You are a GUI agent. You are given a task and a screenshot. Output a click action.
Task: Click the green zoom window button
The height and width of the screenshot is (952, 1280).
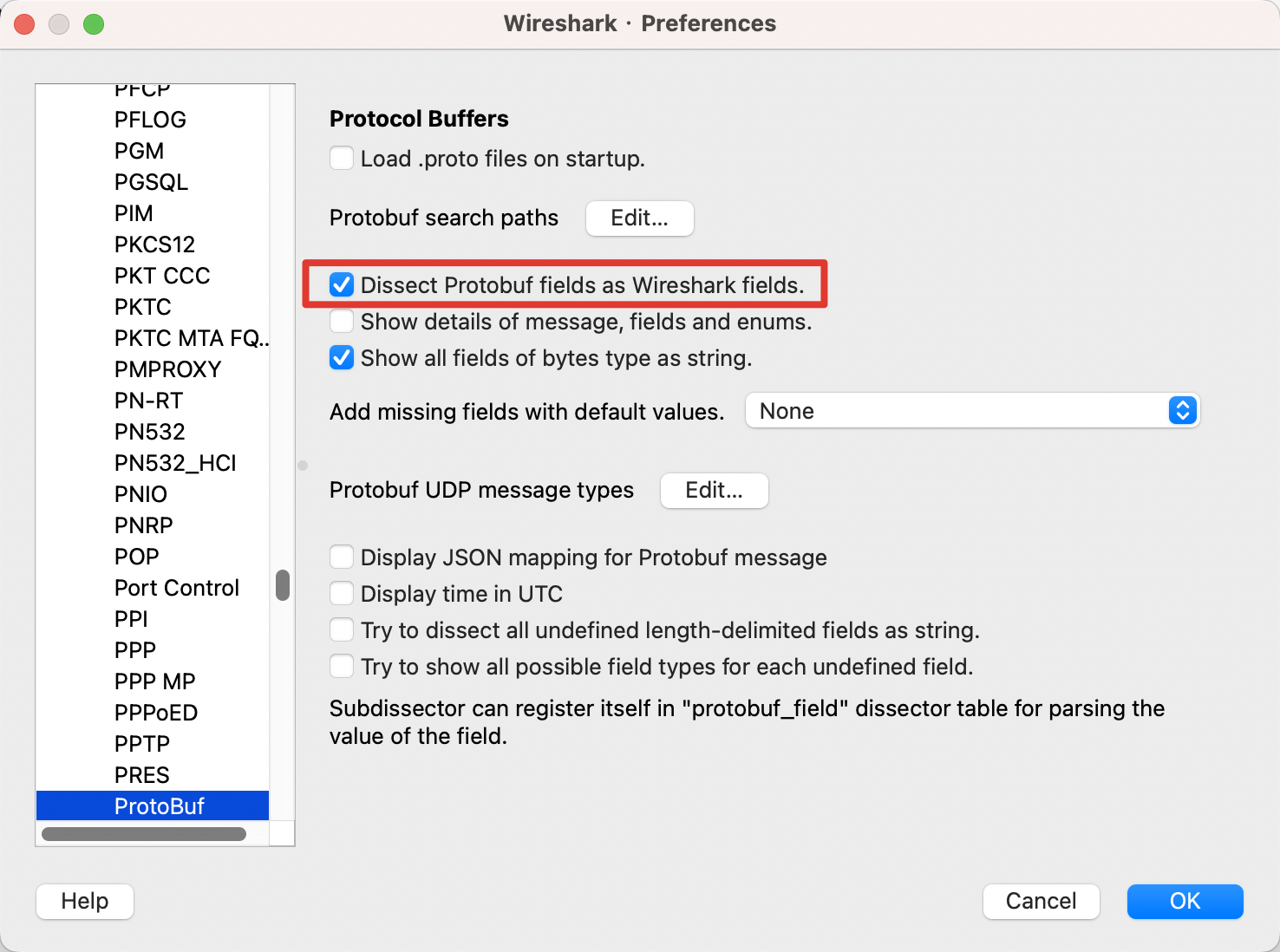(94, 24)
